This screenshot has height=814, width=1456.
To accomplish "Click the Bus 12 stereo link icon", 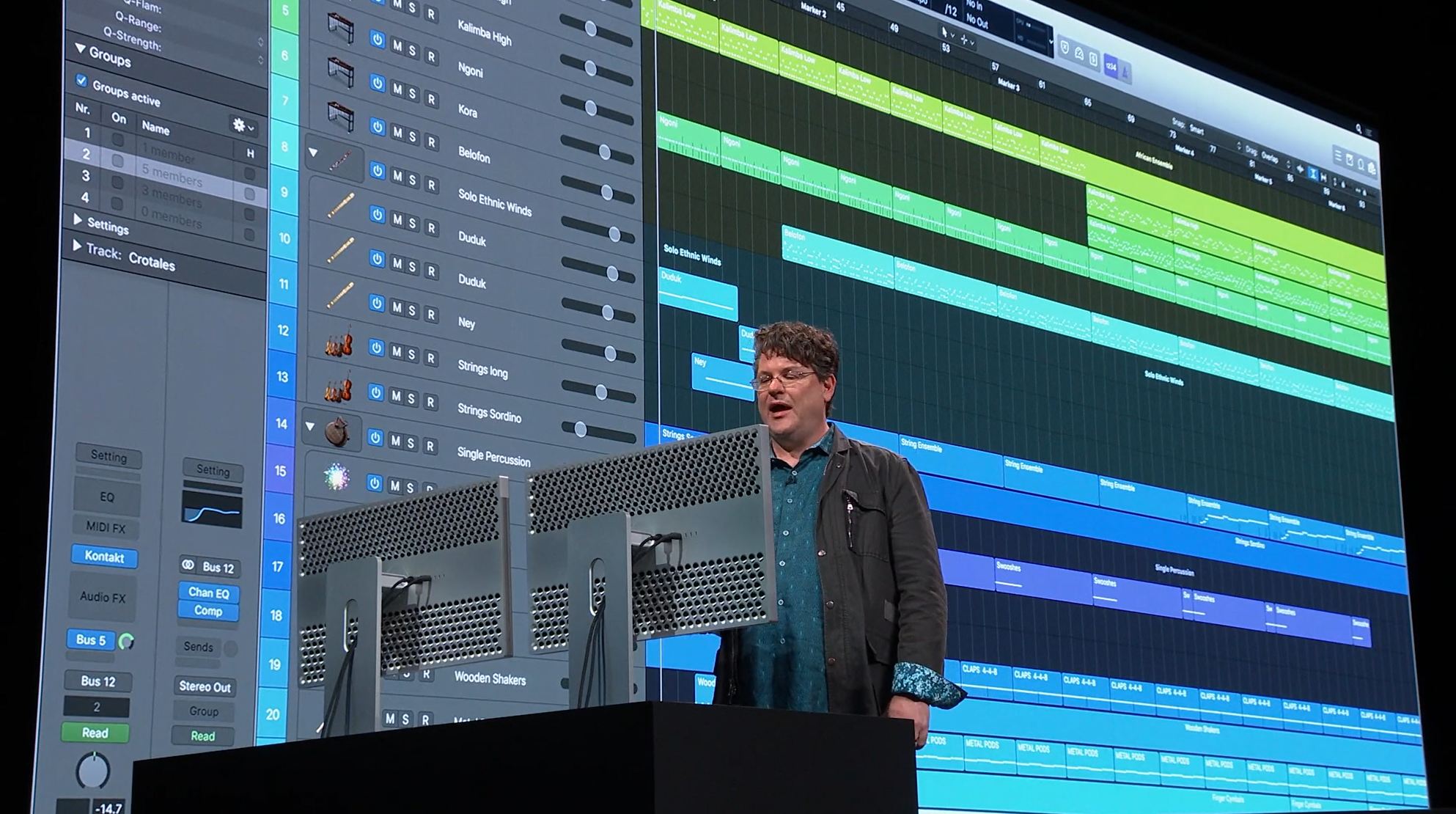I will pyautogui.click(x=189, y=565).
